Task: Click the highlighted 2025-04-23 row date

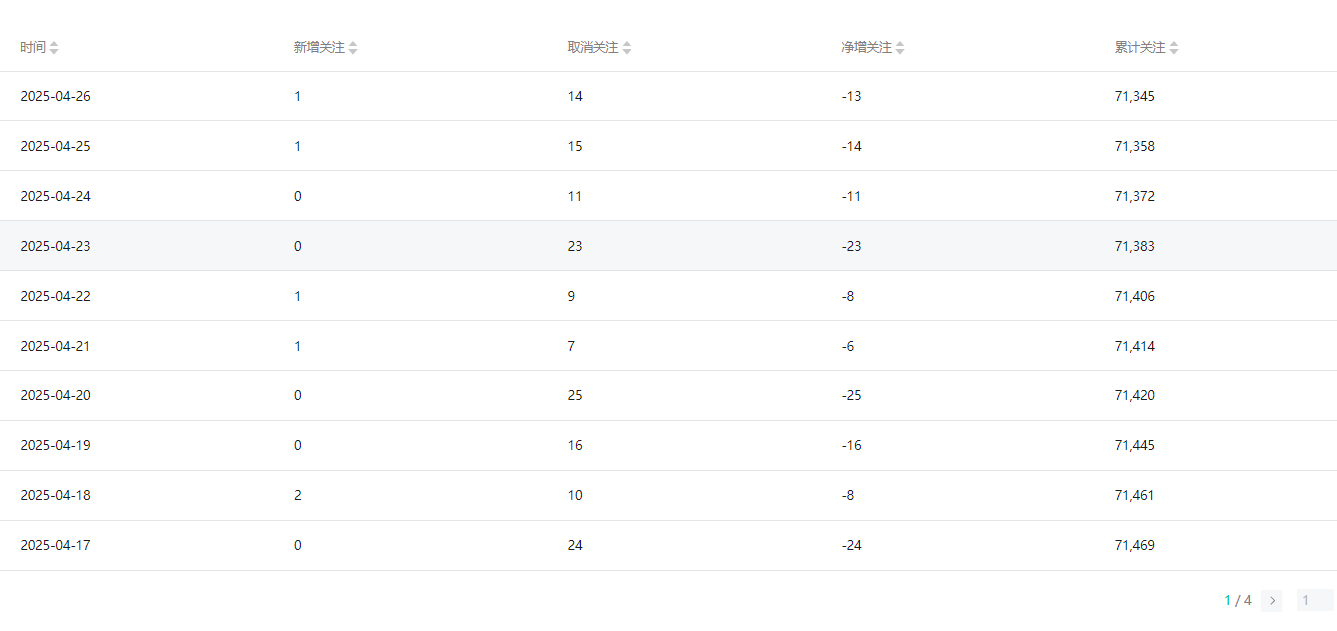Action: pos(55,246)
